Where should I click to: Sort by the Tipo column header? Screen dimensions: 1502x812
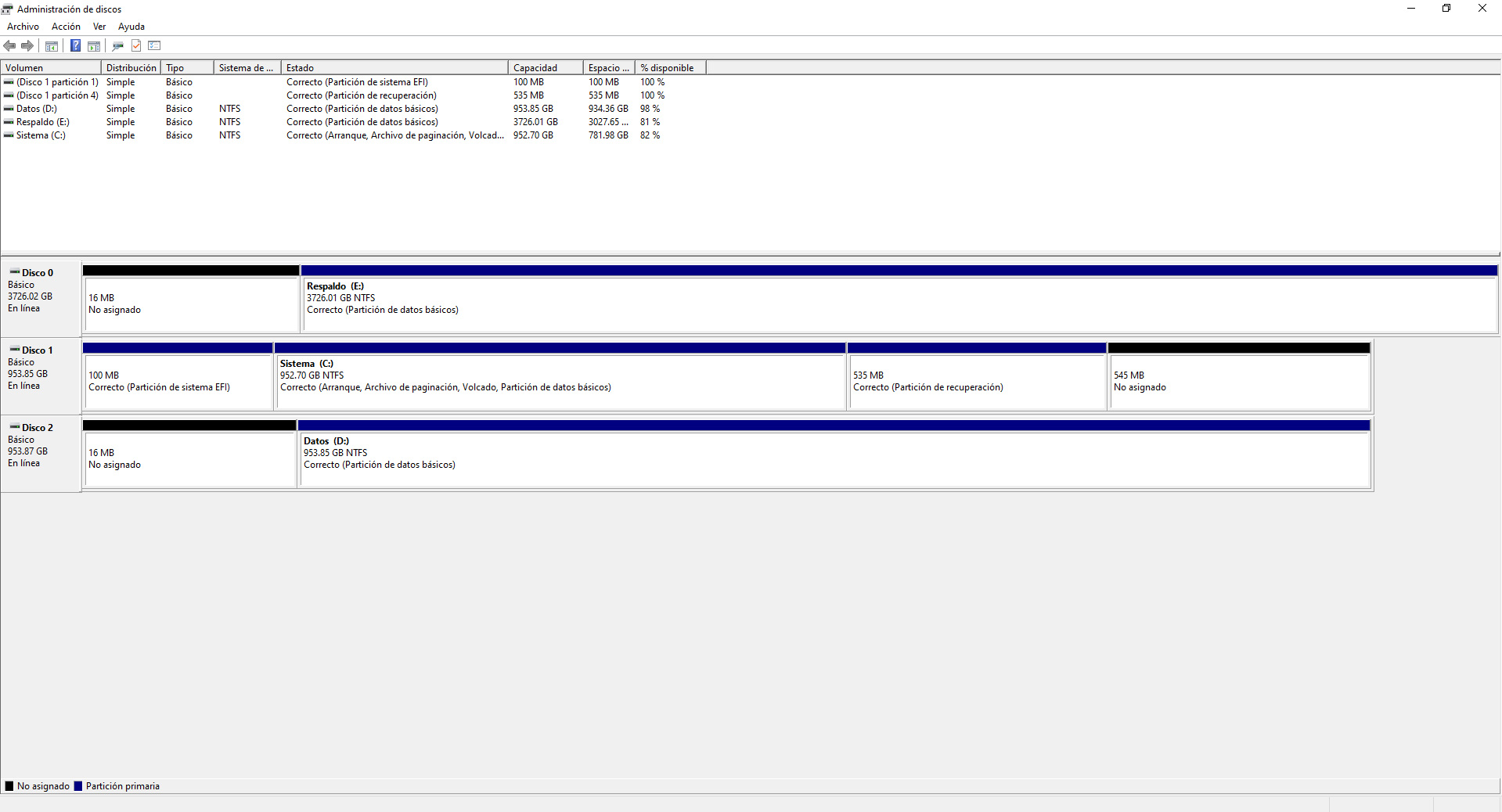point(187,68)
